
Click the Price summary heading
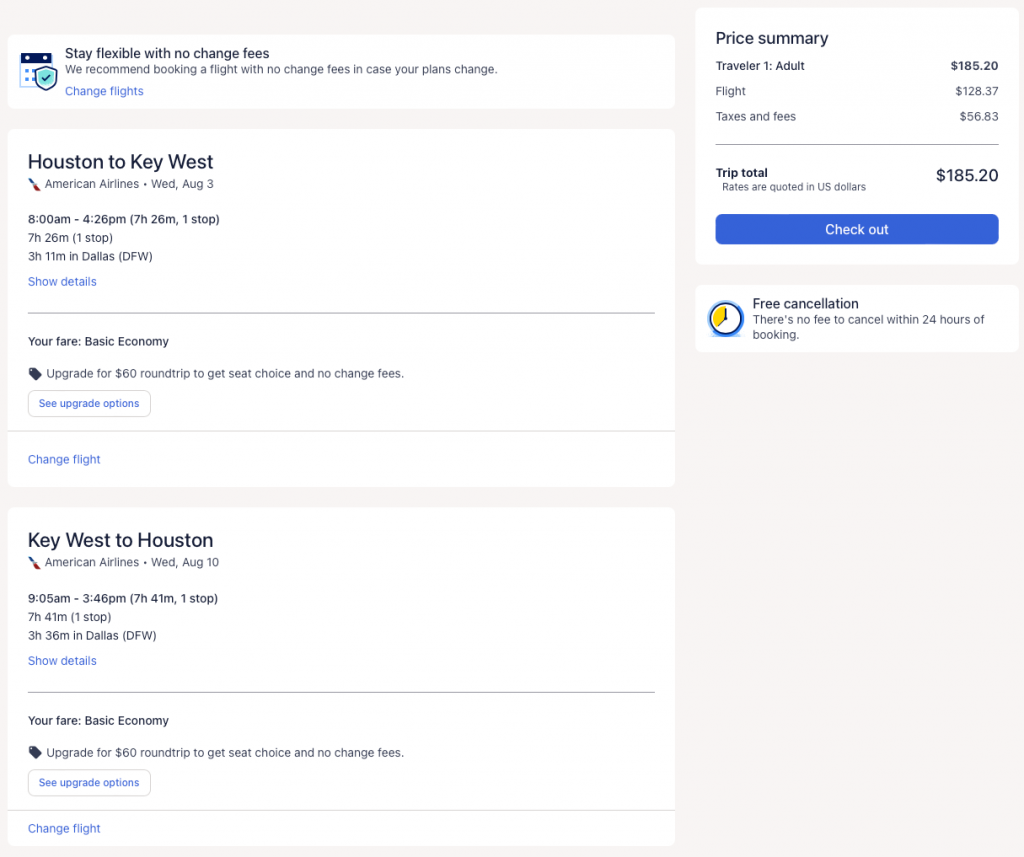tap(771, 38)
